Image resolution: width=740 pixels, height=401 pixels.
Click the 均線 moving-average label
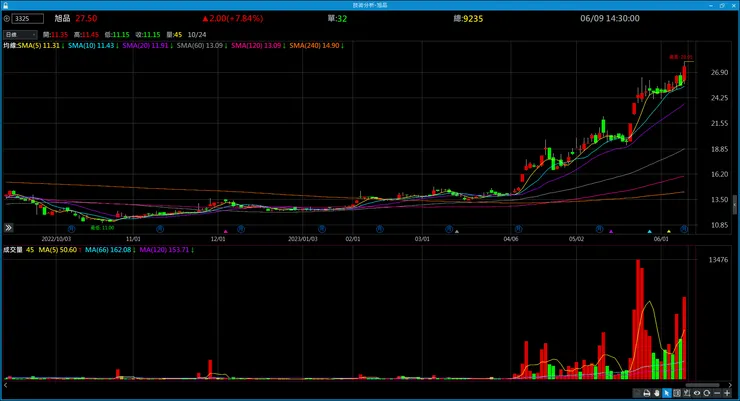(10, 46)
